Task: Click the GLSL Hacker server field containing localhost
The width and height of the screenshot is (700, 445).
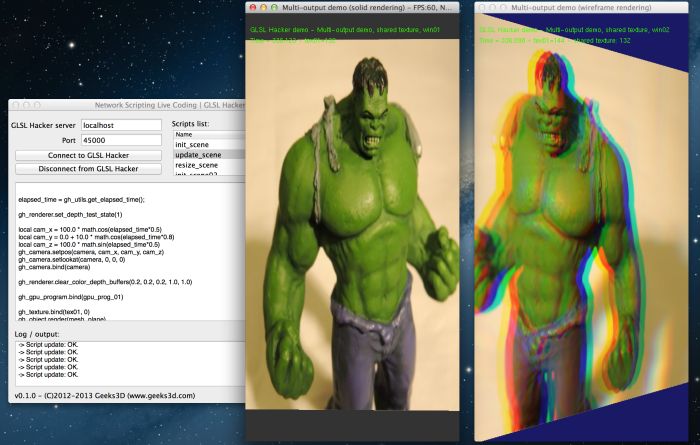Action: (121, 125)
